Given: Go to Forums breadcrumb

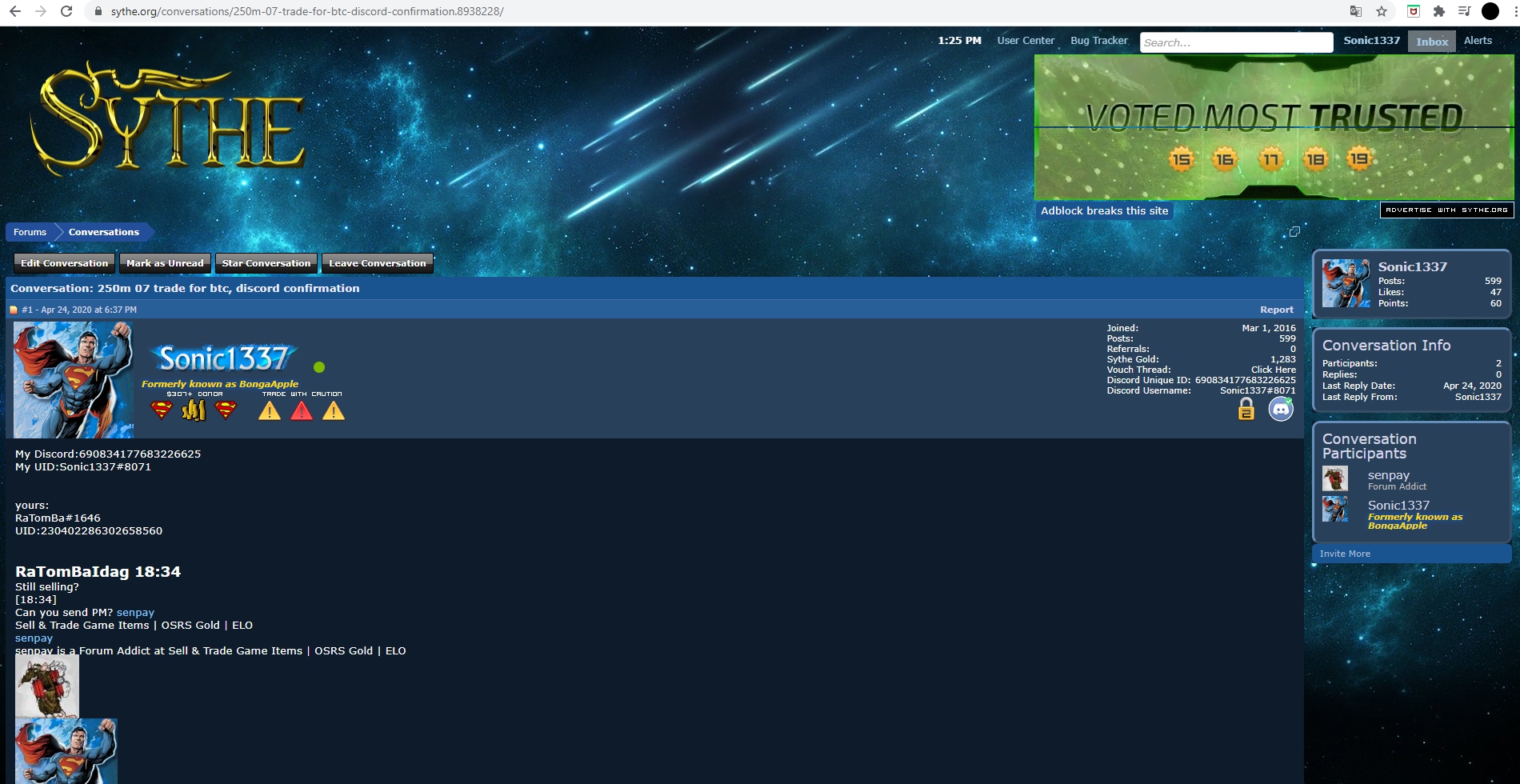Looking at the screenshot, I should [x=30, y=232].
